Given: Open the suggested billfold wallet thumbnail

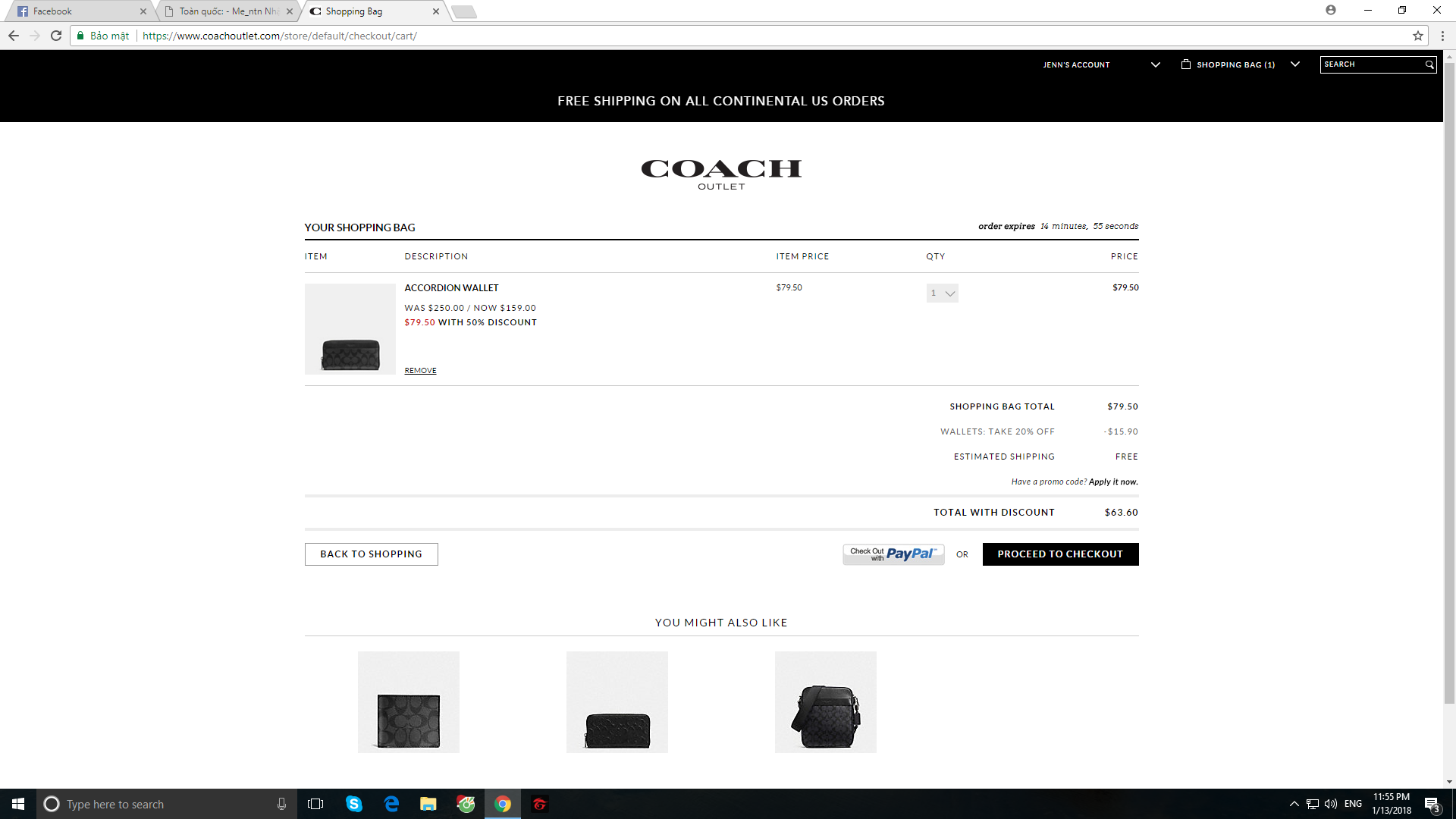Looking at the screenshot, I should pyautogui.click(x=409, y=702).
